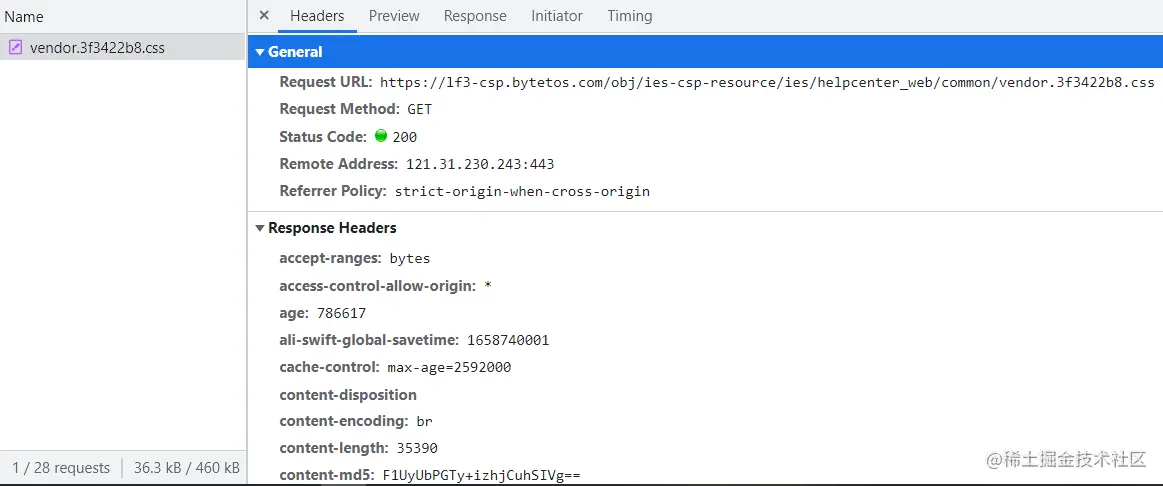The width and height of the screenshot is (1163, 486).
Task: Collapse the General section triangle
Action: click(x=260, y=52)
